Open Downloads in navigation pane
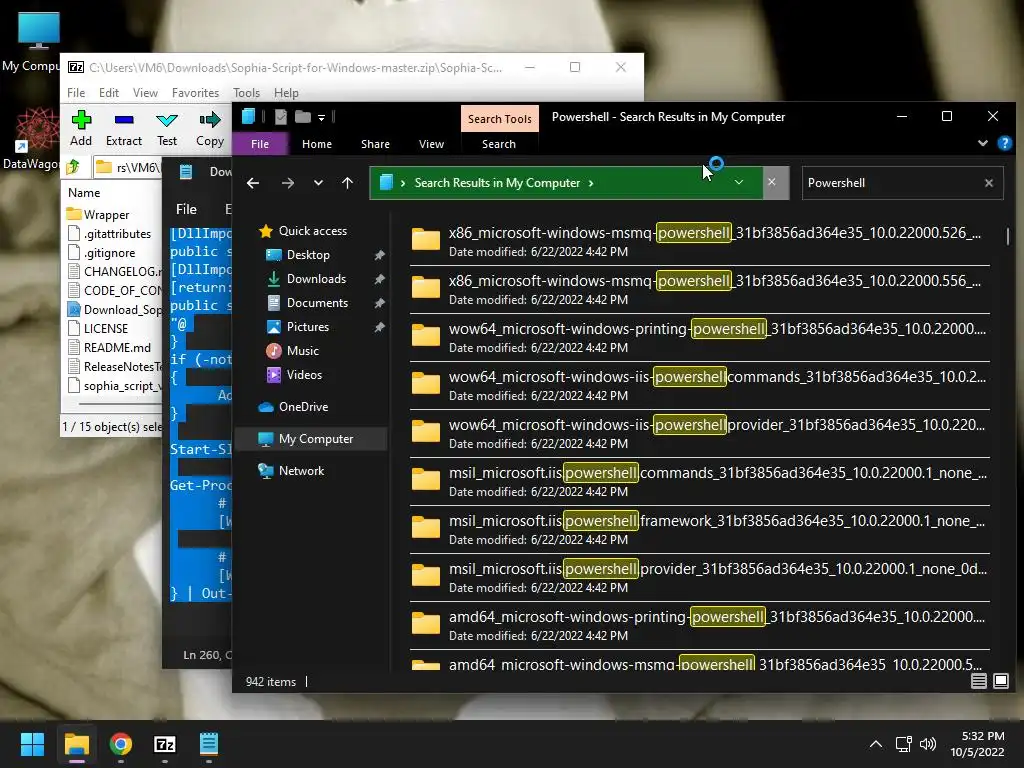Screen dimensions: 1024x768 (x=316, y=279)
